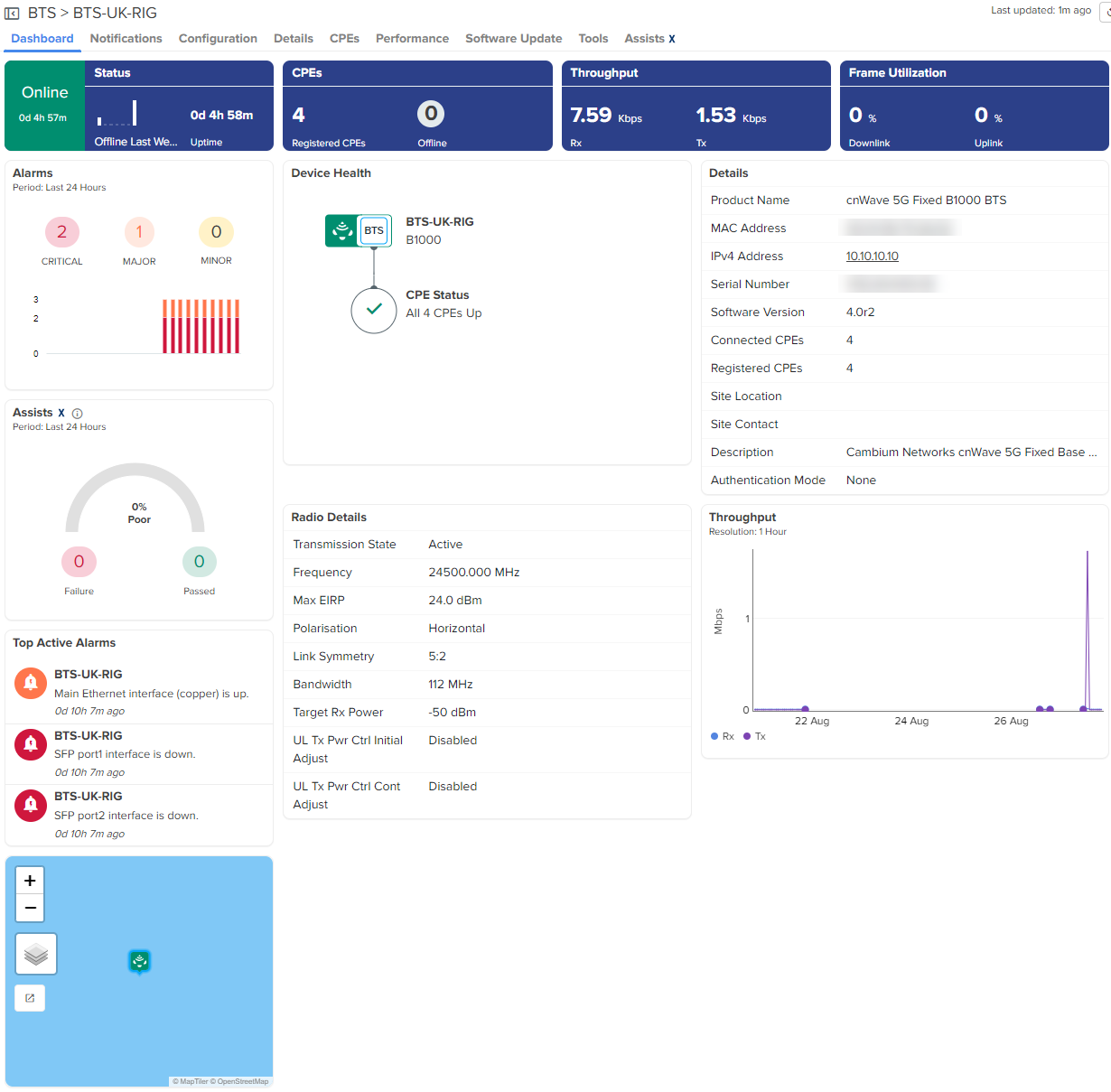Open the Assists X tab
Image resolution: width=1111 pixels, height=1092 pixels.
[650, 39]
